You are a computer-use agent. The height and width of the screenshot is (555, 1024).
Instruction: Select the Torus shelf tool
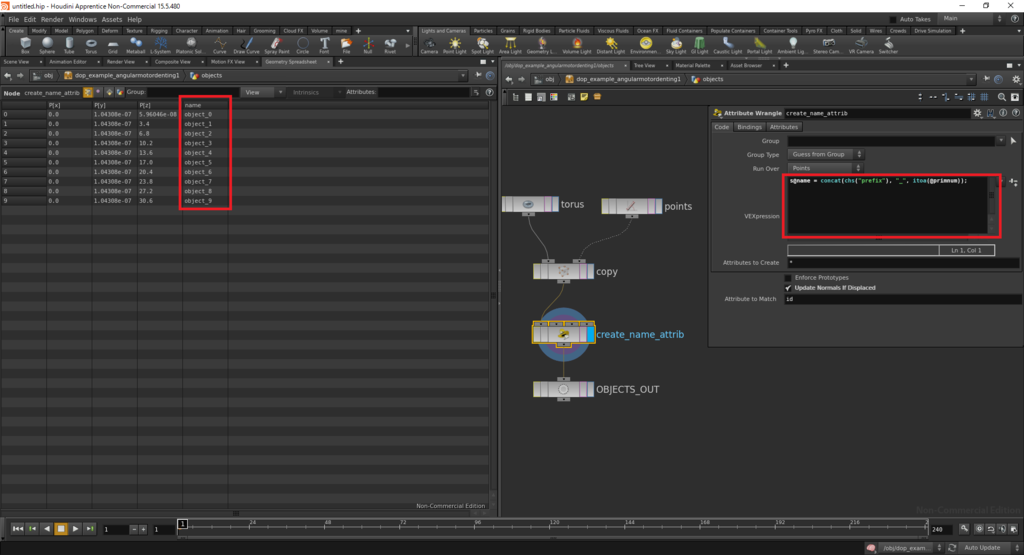(x=91, y=45)
